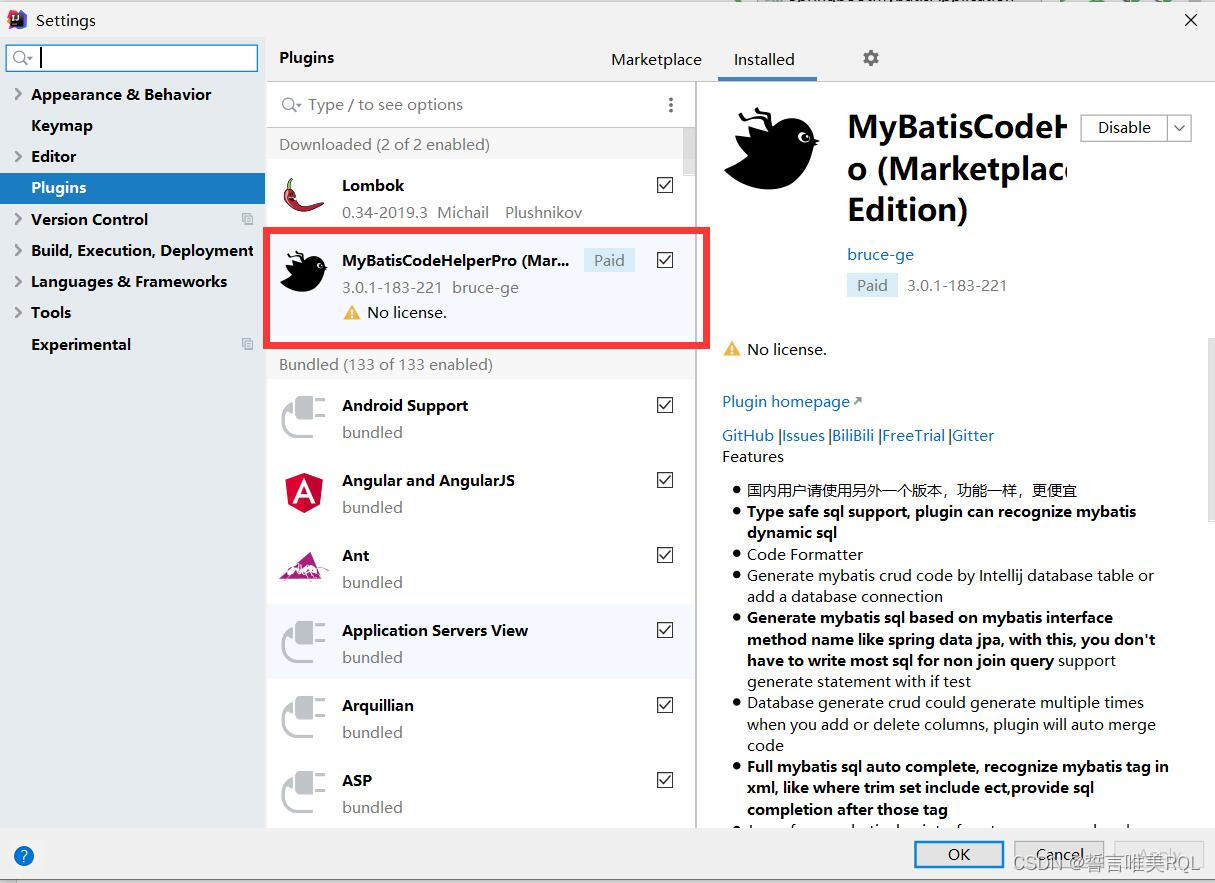Click the warning icon beside No license in details
This screenshot has width=1215, height=883.
coord(732,349)
